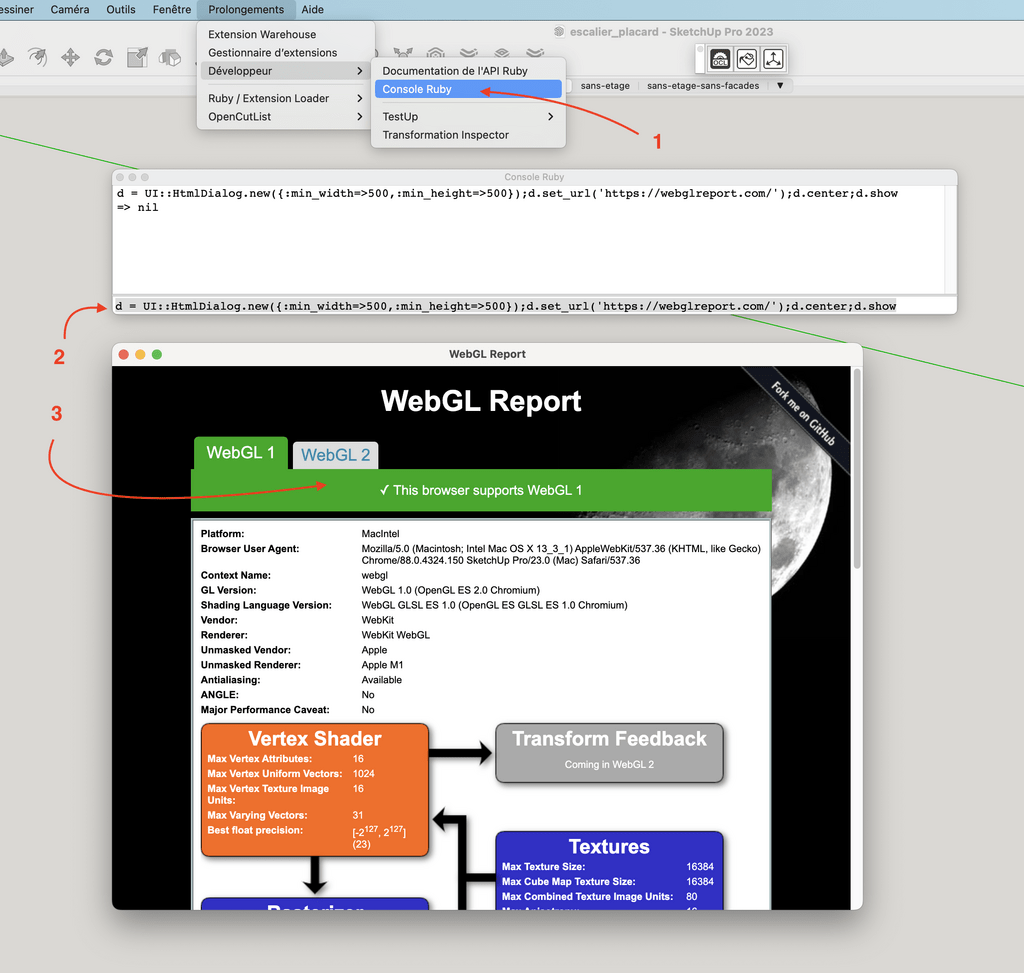Screen dimensions: 1024x973
Task: Expand the Ruby / Extension Loader submenu
Action: [286, 99]
